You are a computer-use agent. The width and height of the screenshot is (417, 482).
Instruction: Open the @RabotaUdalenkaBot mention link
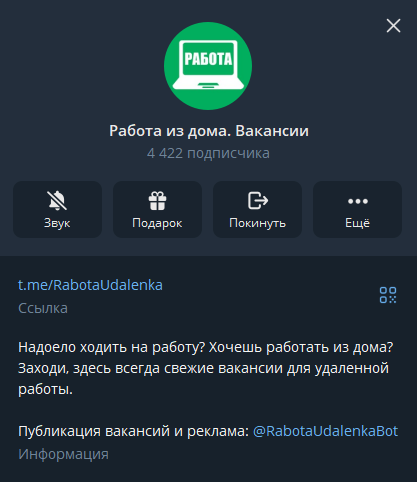point(325,431)
